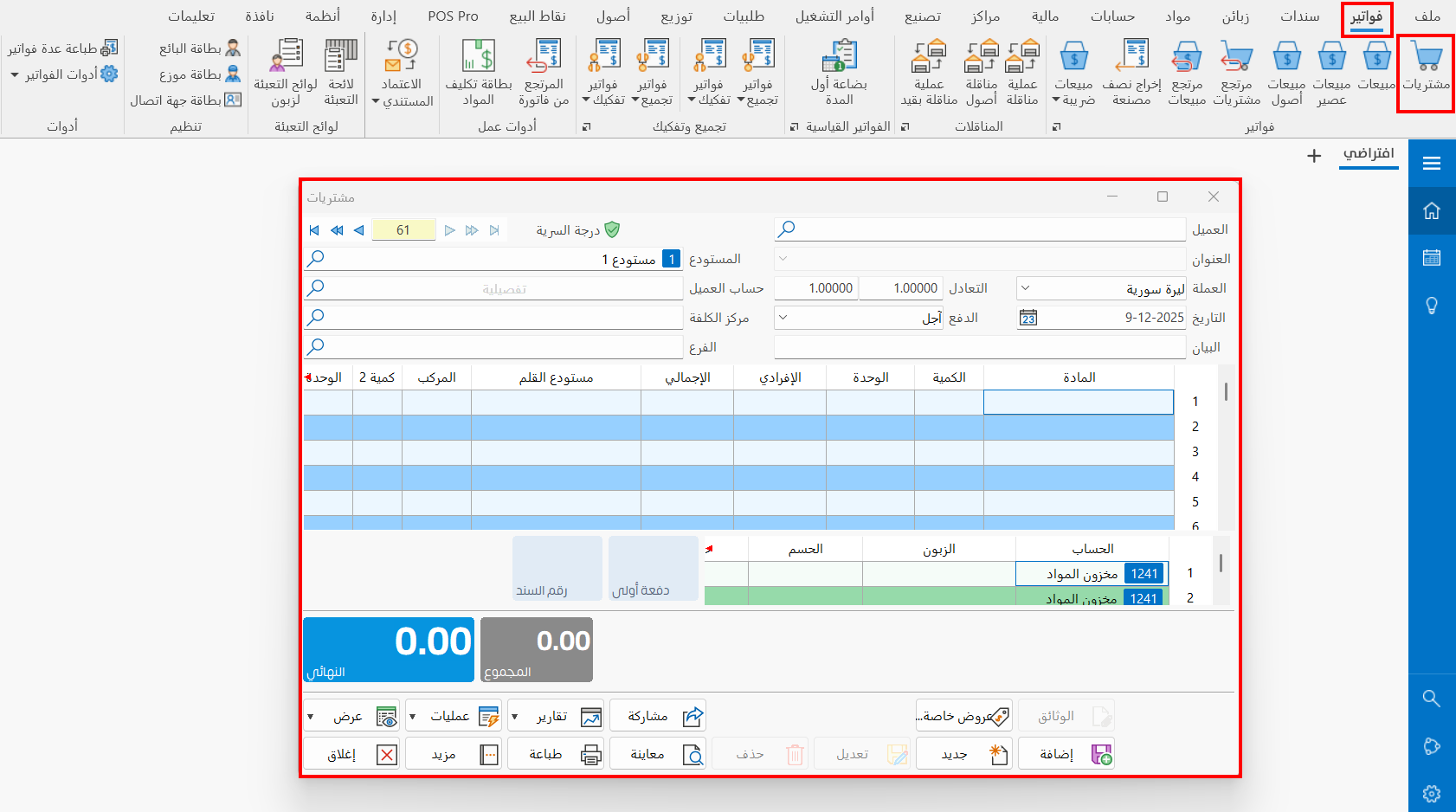Open the date picker calendar icon
1456x812 pixels.
click(1028, 318)
